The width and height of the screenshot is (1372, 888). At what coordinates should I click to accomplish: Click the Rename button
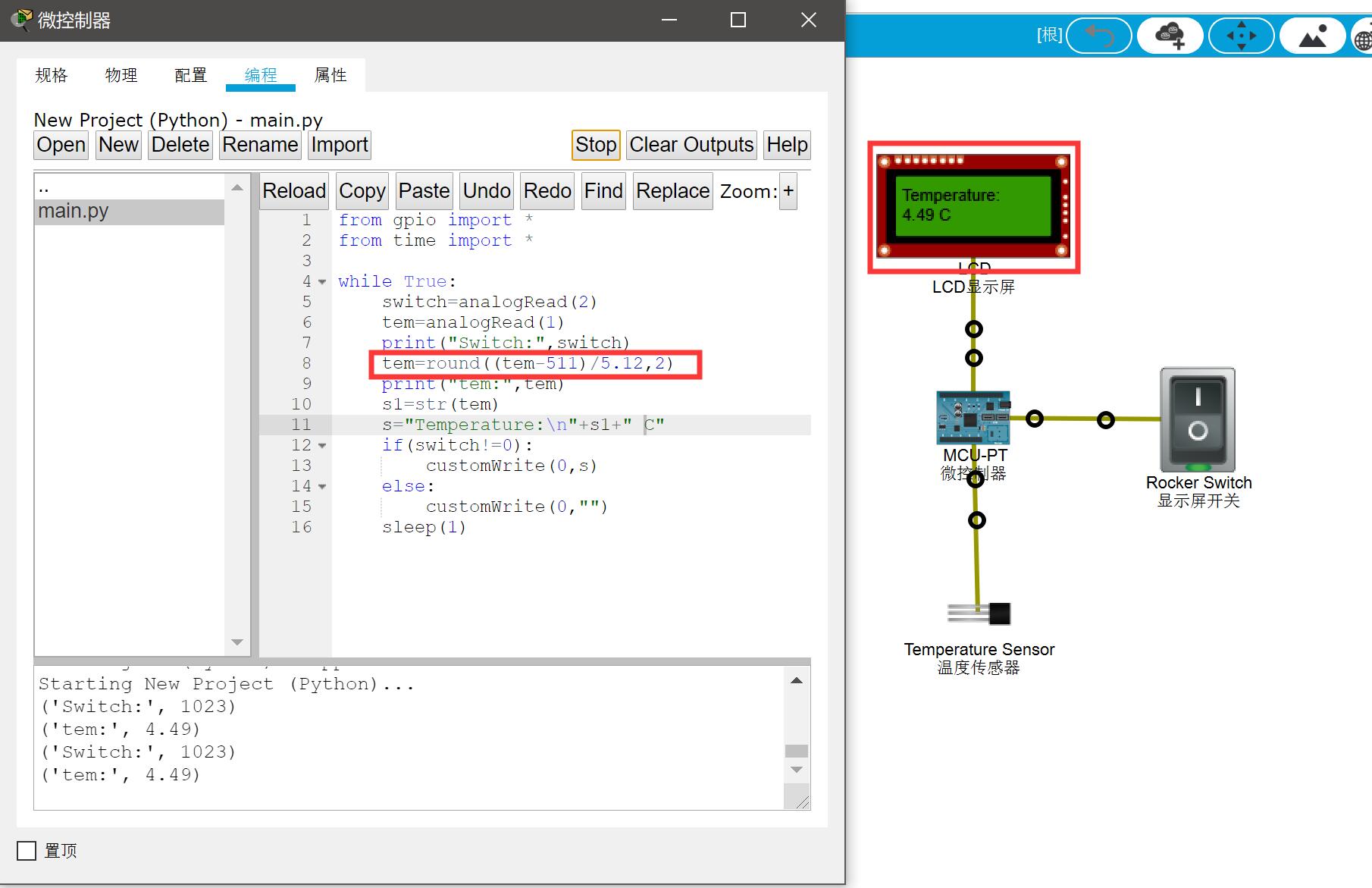(260, 145)
